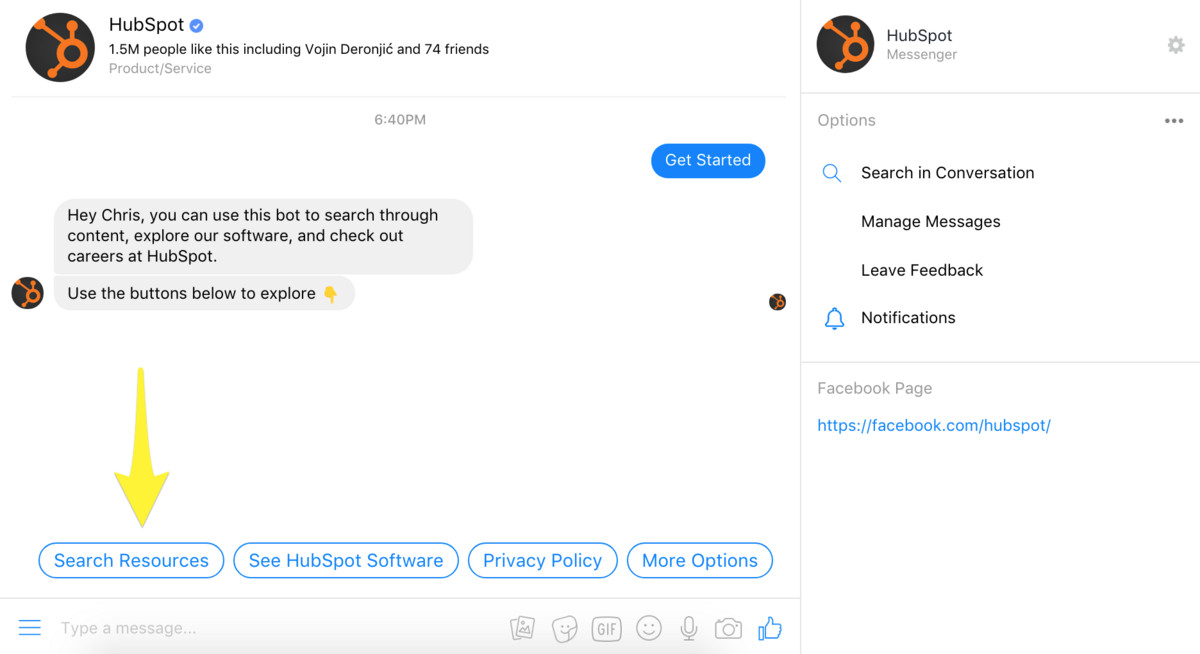Tap See HubSpot Software button
This screenshot has height=654, width=1200.
coord(346,561)
